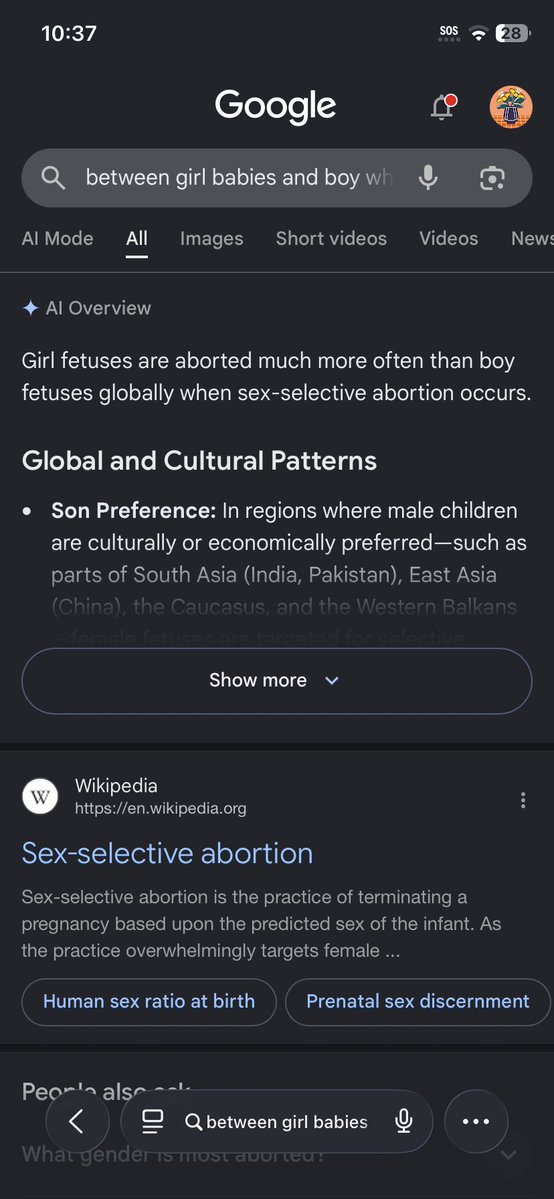Open the account profile avatar
Screen dimensions: 554x1199
click(x=510, y=106)
